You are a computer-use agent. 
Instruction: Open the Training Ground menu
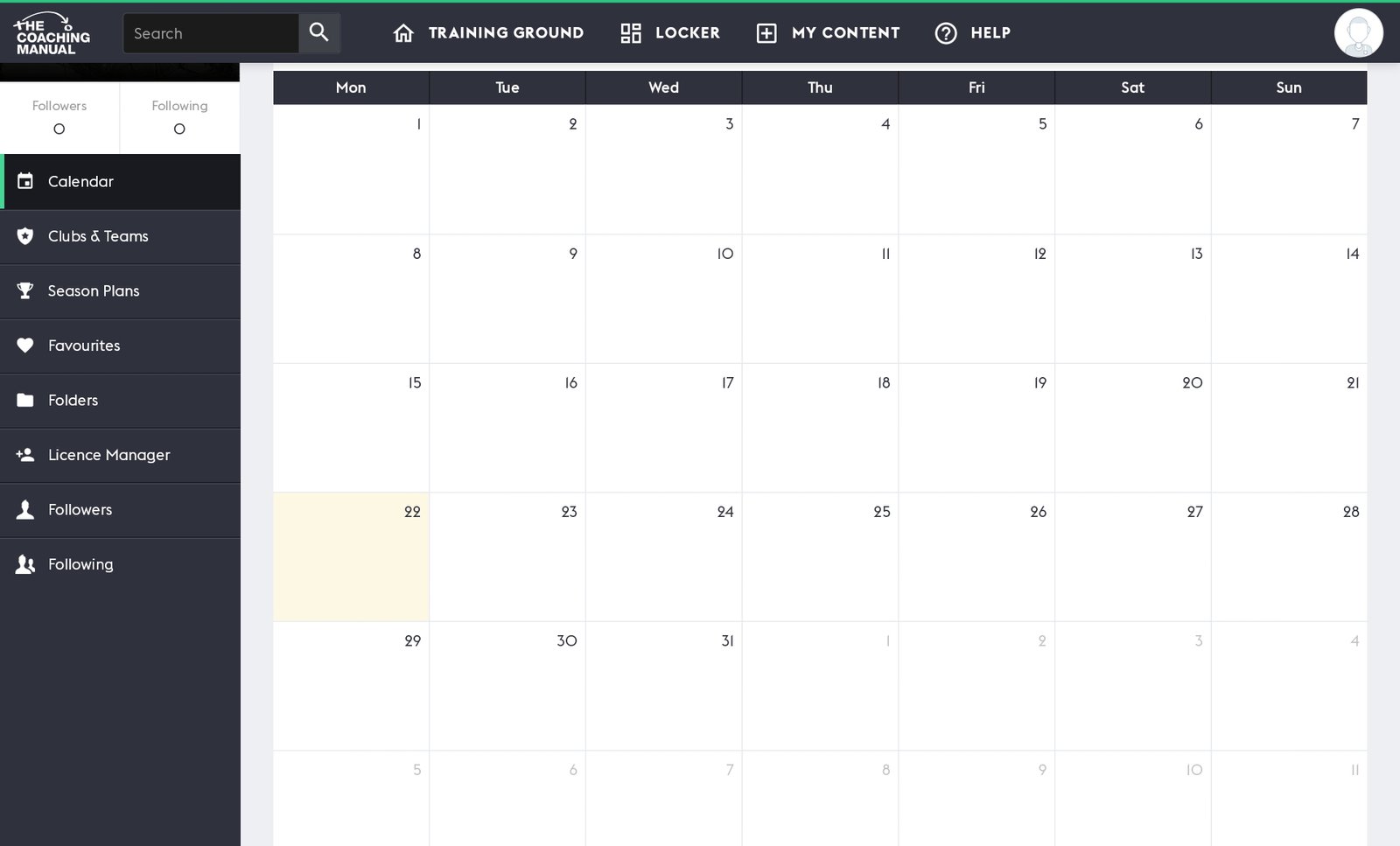pos(488,33)
